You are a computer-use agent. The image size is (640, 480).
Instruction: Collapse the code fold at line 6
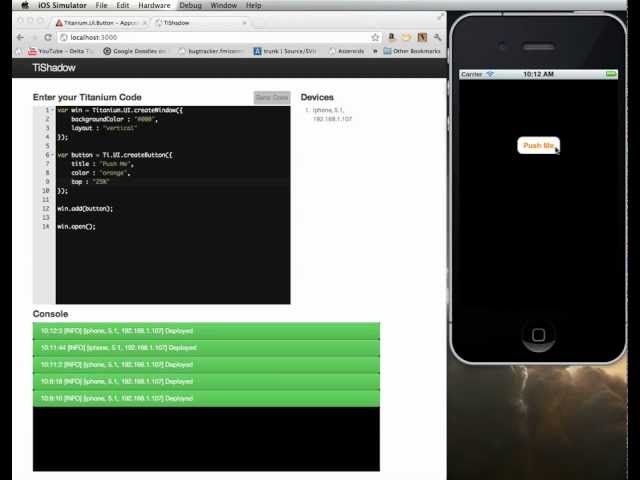(53, 155)
